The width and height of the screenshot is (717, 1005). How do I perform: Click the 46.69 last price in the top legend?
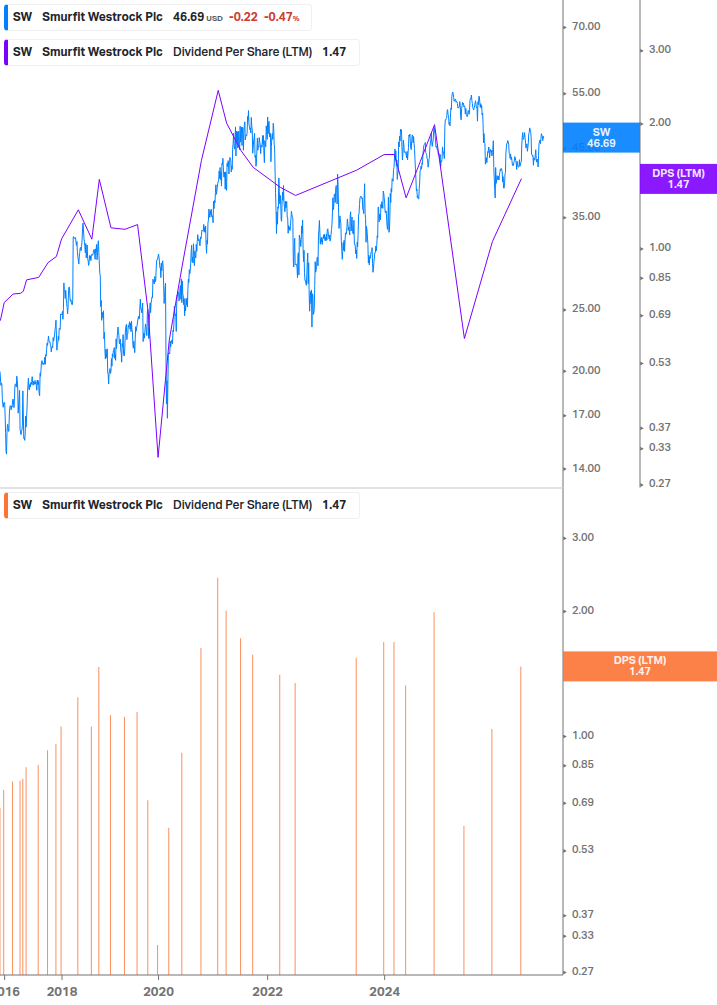tap(188, 17)
